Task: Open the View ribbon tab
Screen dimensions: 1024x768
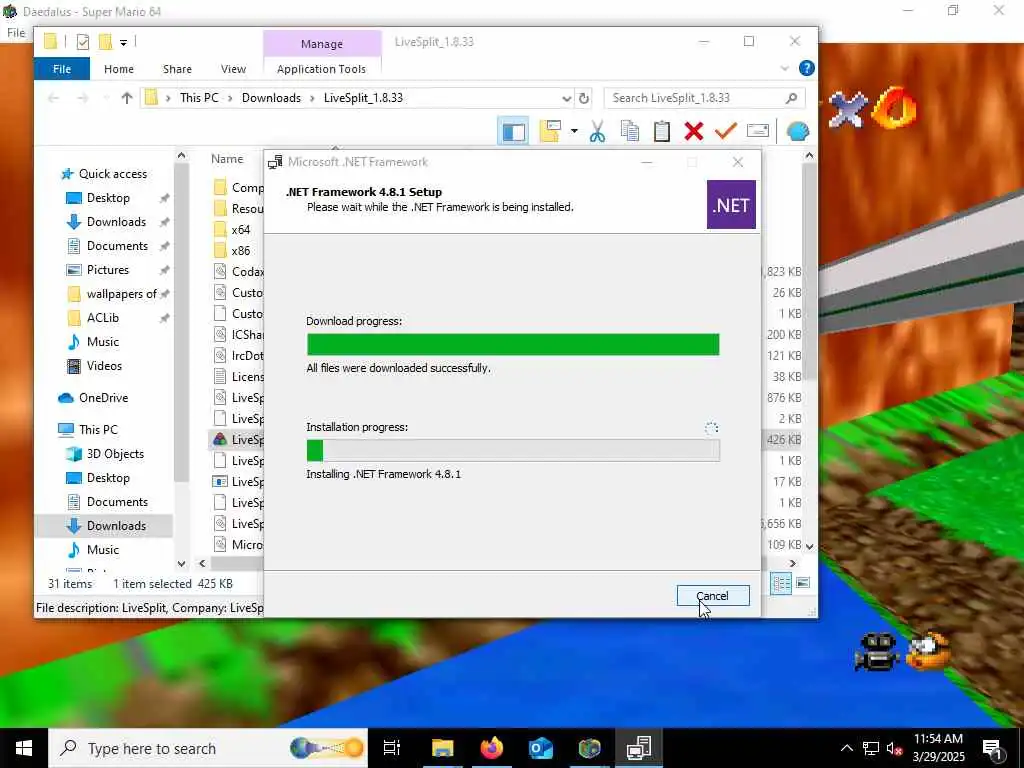Action: [x=233, y=69]
